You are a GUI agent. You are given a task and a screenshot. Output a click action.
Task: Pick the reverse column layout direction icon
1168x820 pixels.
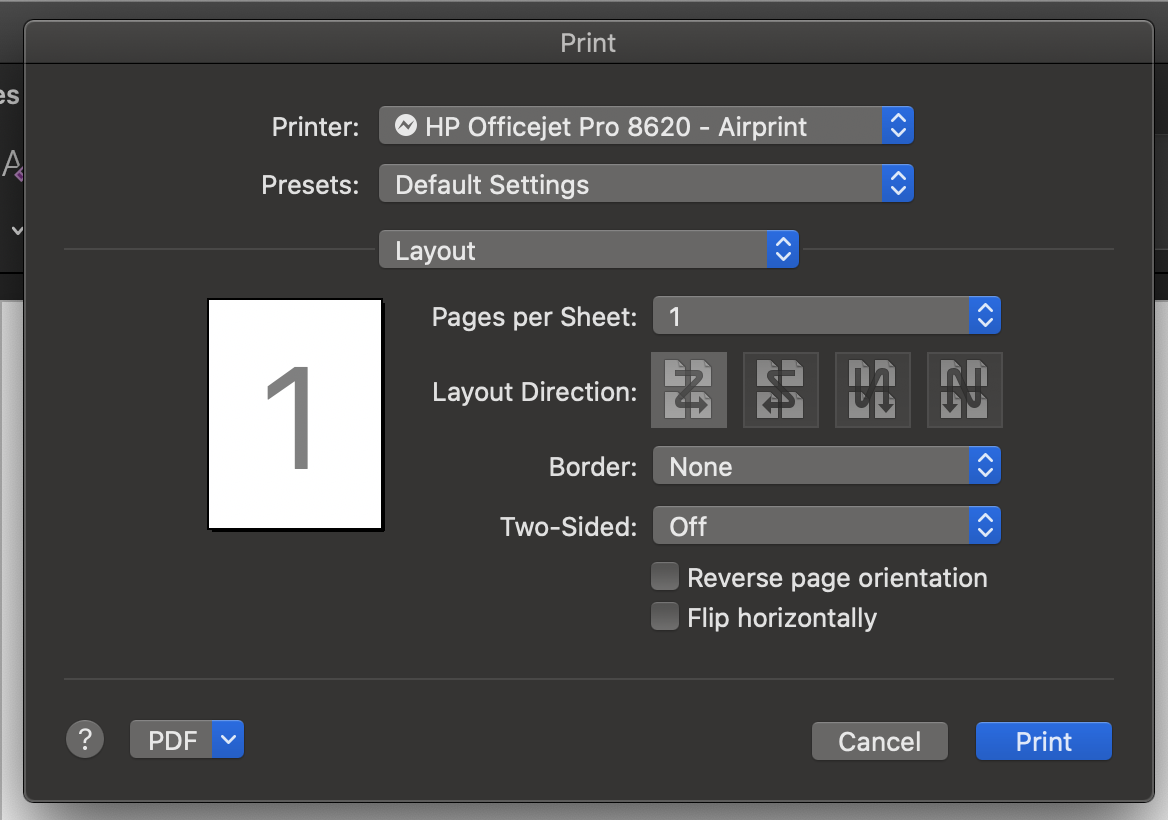click(x=964, y=390)
